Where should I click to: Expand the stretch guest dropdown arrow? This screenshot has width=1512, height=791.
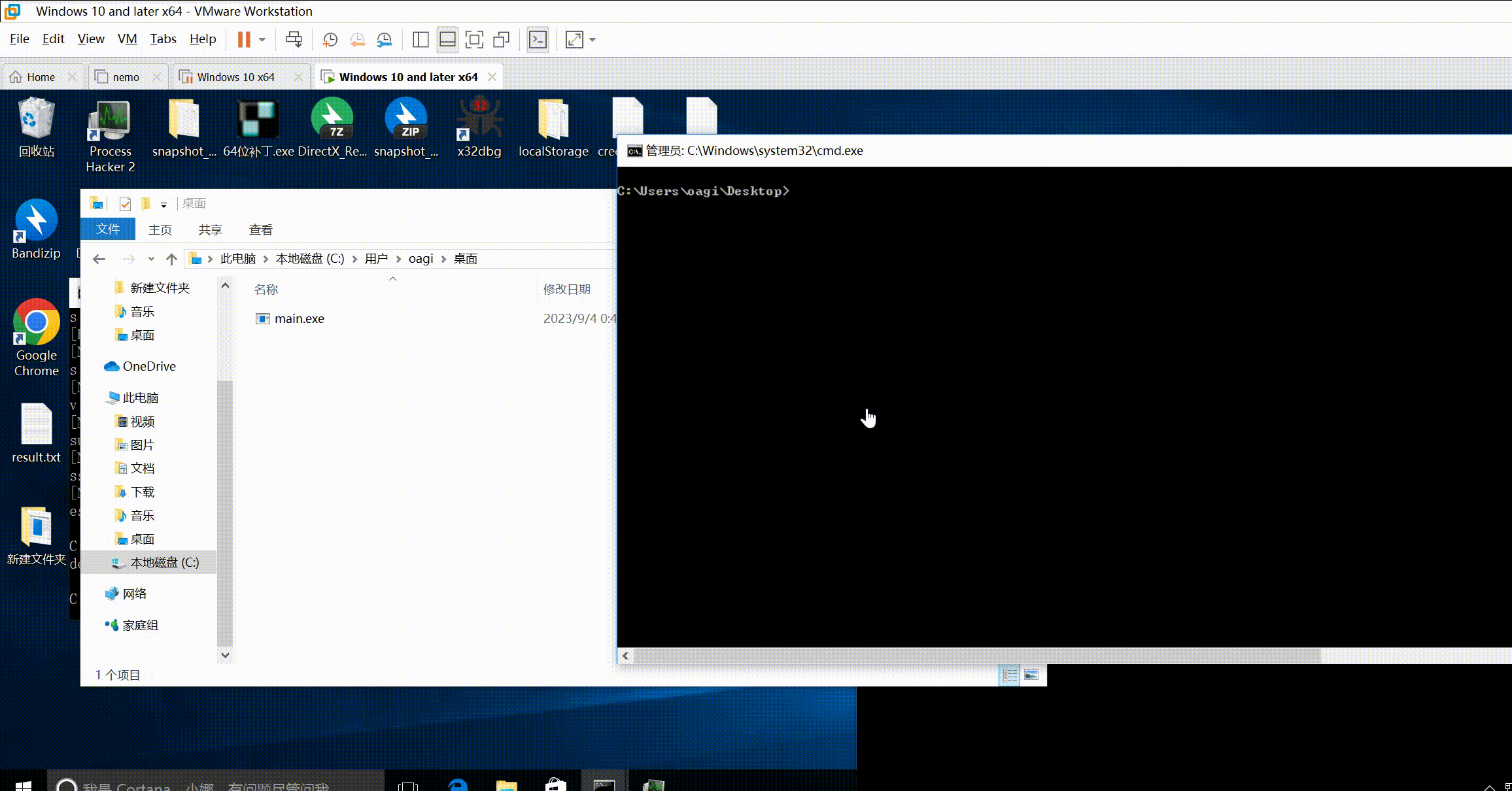(593, 40)
